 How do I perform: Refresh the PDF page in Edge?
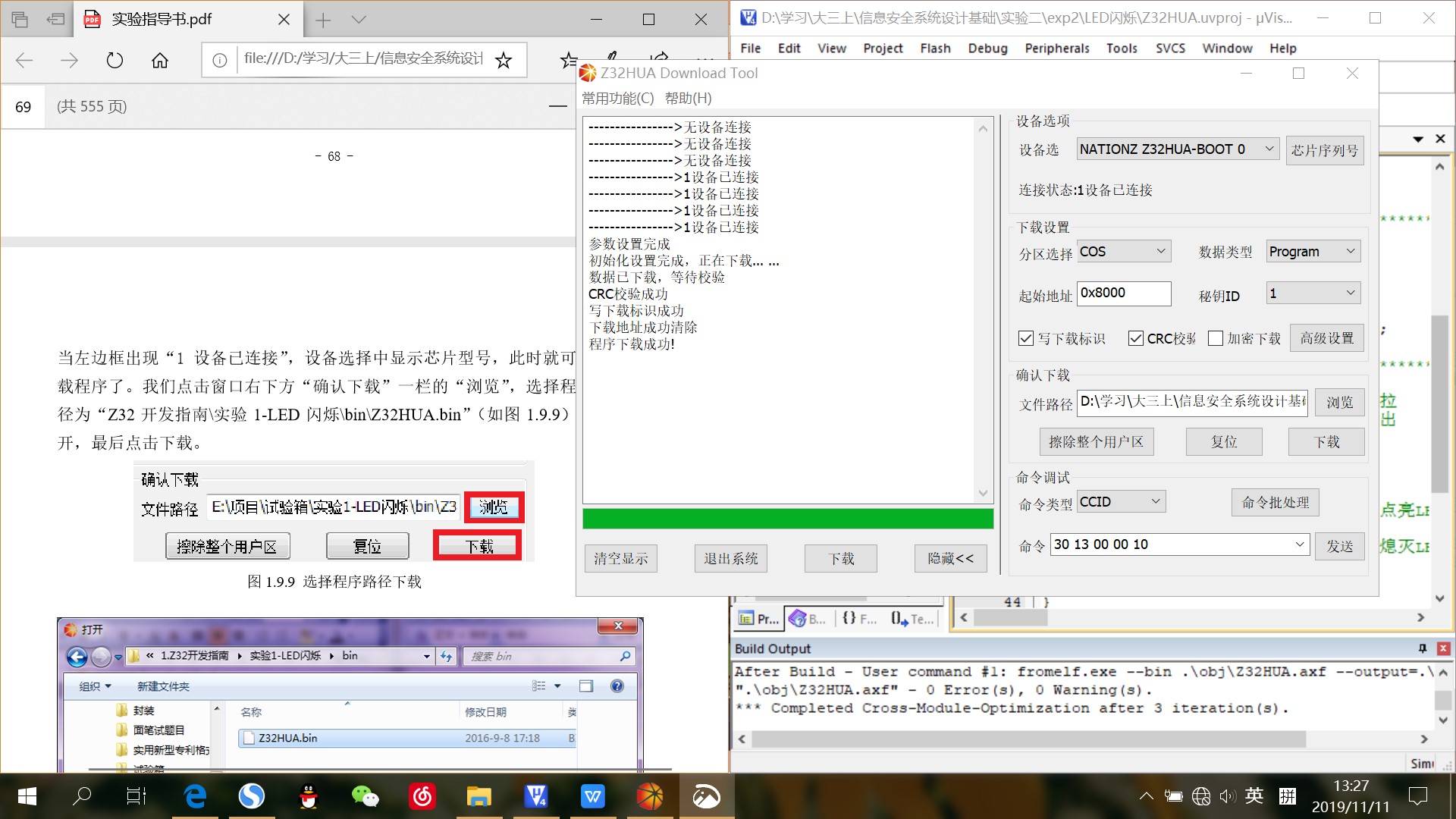click(x=115, y=60)
